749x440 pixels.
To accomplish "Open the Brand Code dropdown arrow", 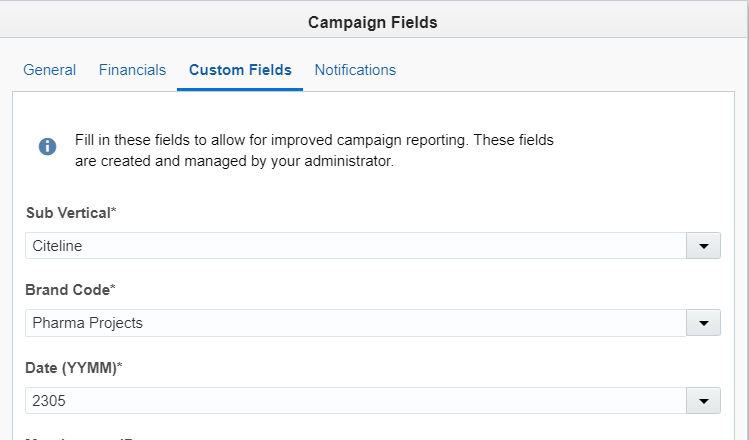I will point(703,323).
